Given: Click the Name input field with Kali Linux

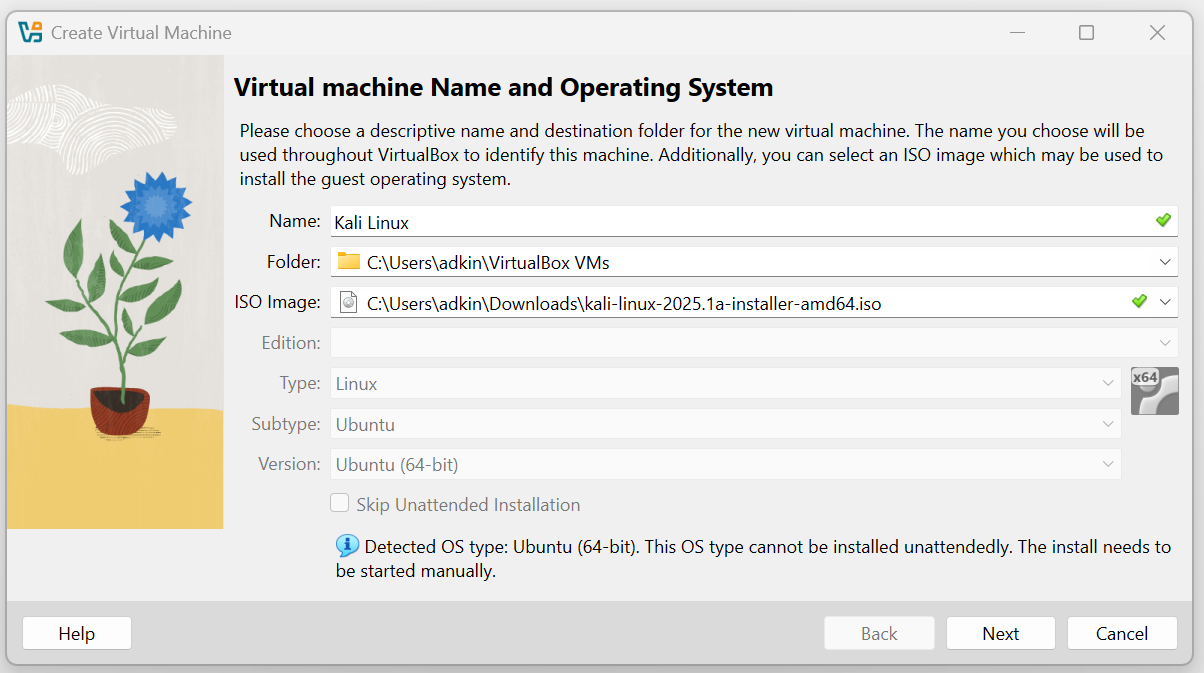Looking at the screenshot, I should [x=754, y=221].
